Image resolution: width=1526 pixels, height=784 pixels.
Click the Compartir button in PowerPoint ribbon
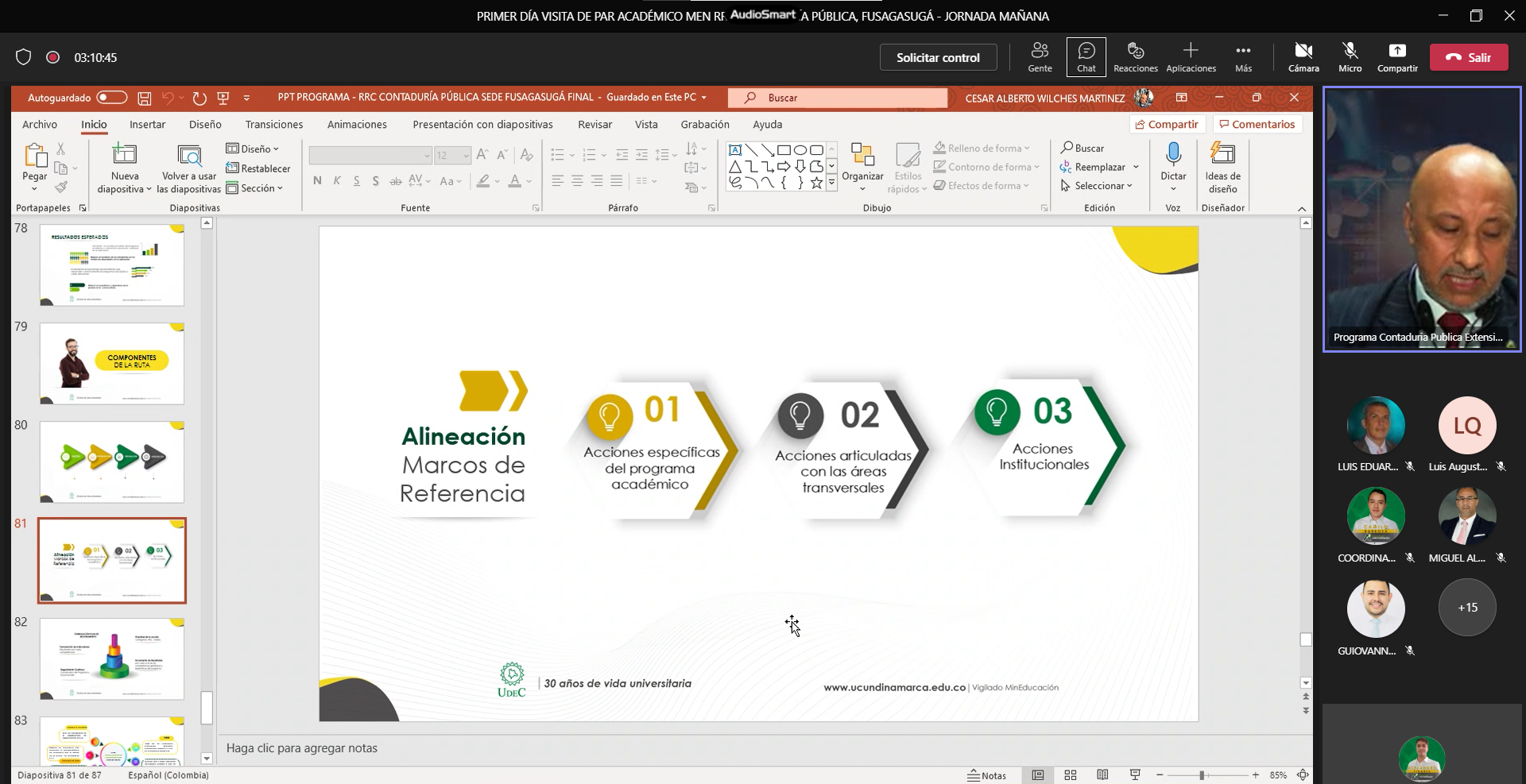click(x=1167, y=125)
